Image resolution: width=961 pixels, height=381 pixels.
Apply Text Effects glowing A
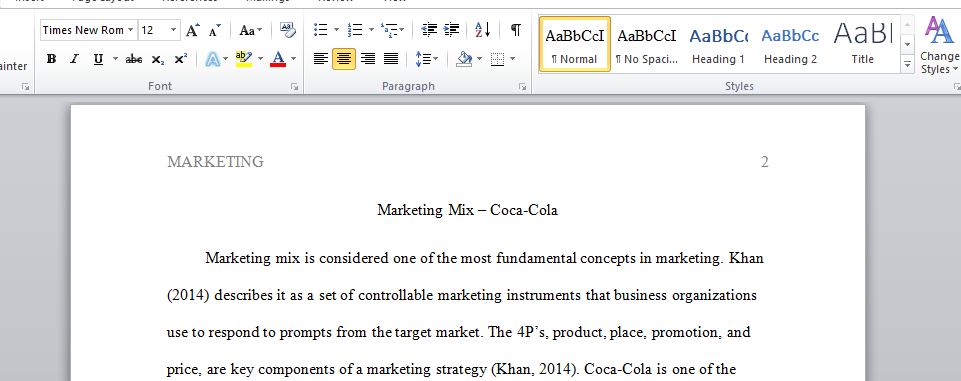tap(213, 59)
